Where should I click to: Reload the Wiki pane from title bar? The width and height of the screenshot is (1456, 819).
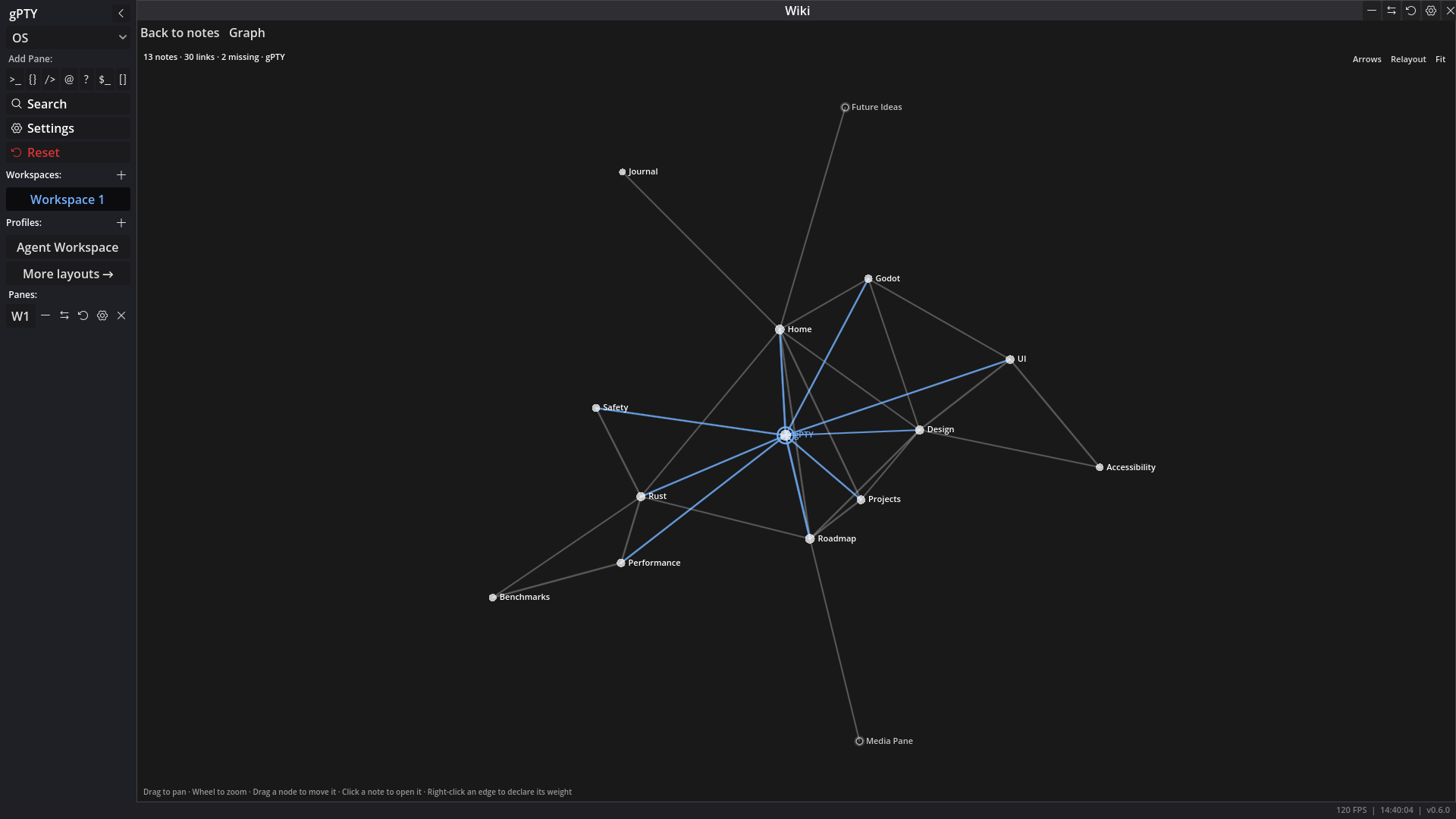1411,11
